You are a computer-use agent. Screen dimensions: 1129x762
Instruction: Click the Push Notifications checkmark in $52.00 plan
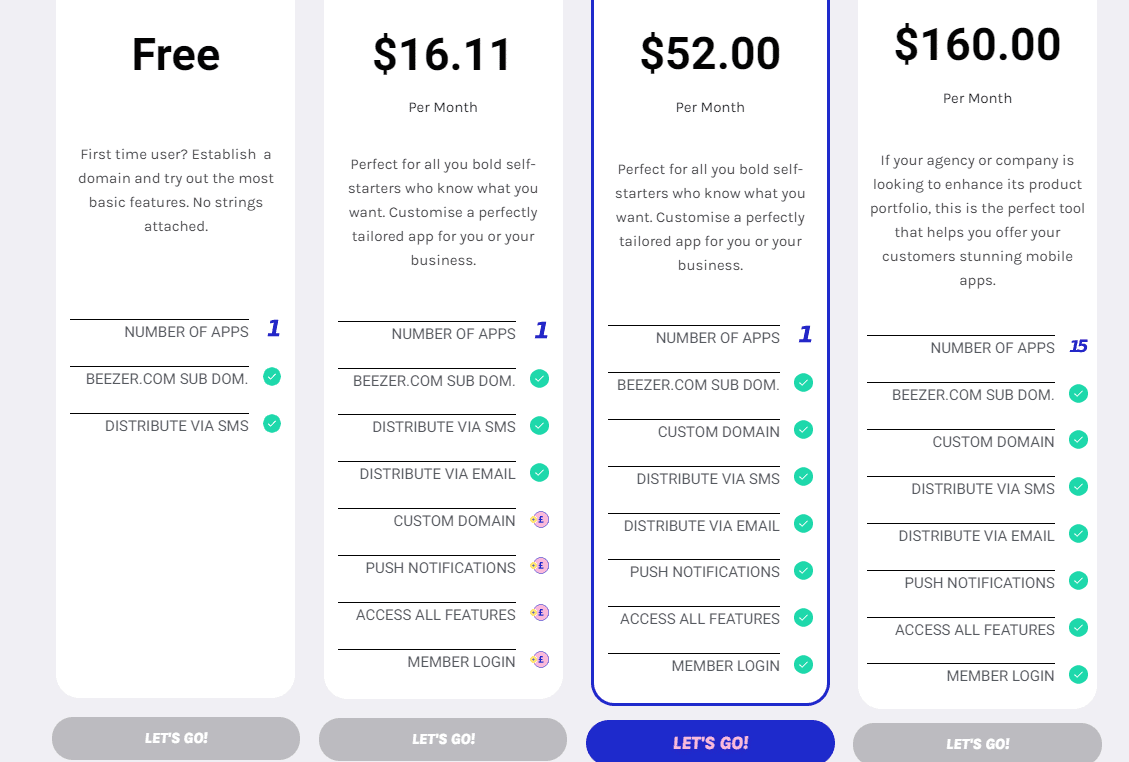pyautogui.click(x=803, y=570)
